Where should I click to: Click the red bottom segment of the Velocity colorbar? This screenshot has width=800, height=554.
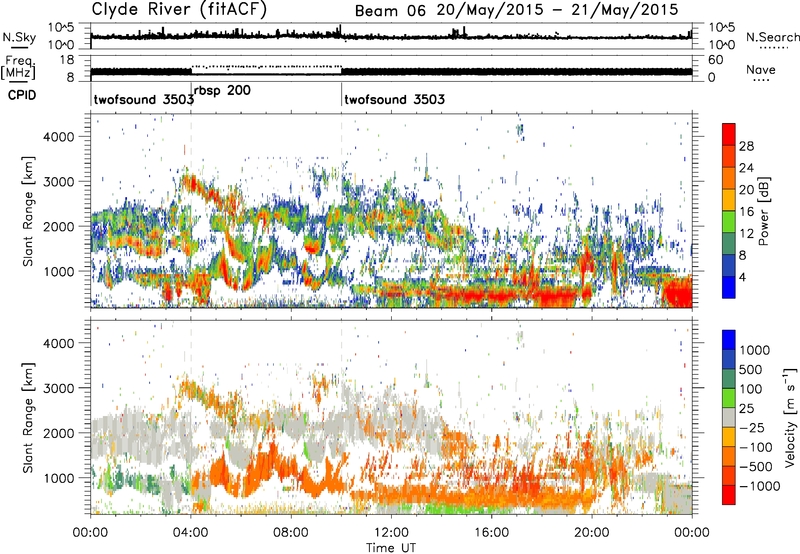729,495
